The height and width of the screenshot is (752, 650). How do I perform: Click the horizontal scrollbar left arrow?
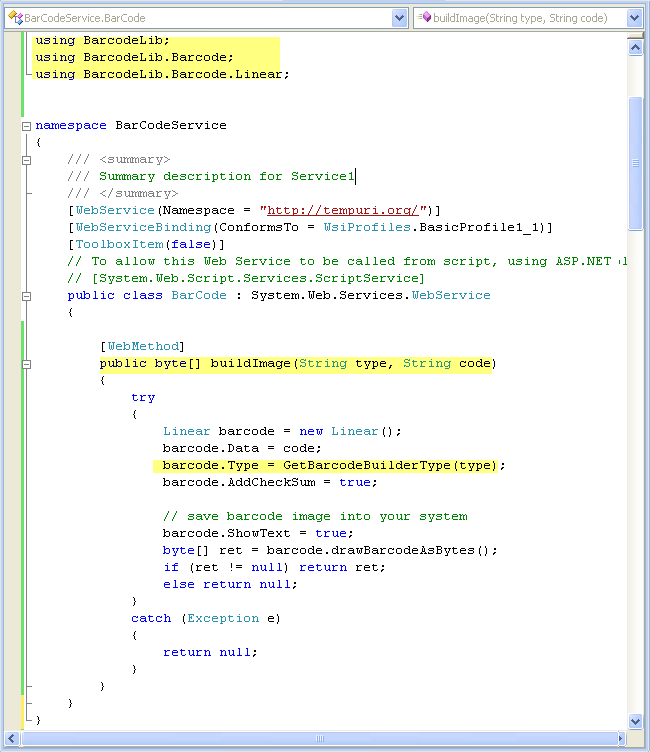point(12,738)
